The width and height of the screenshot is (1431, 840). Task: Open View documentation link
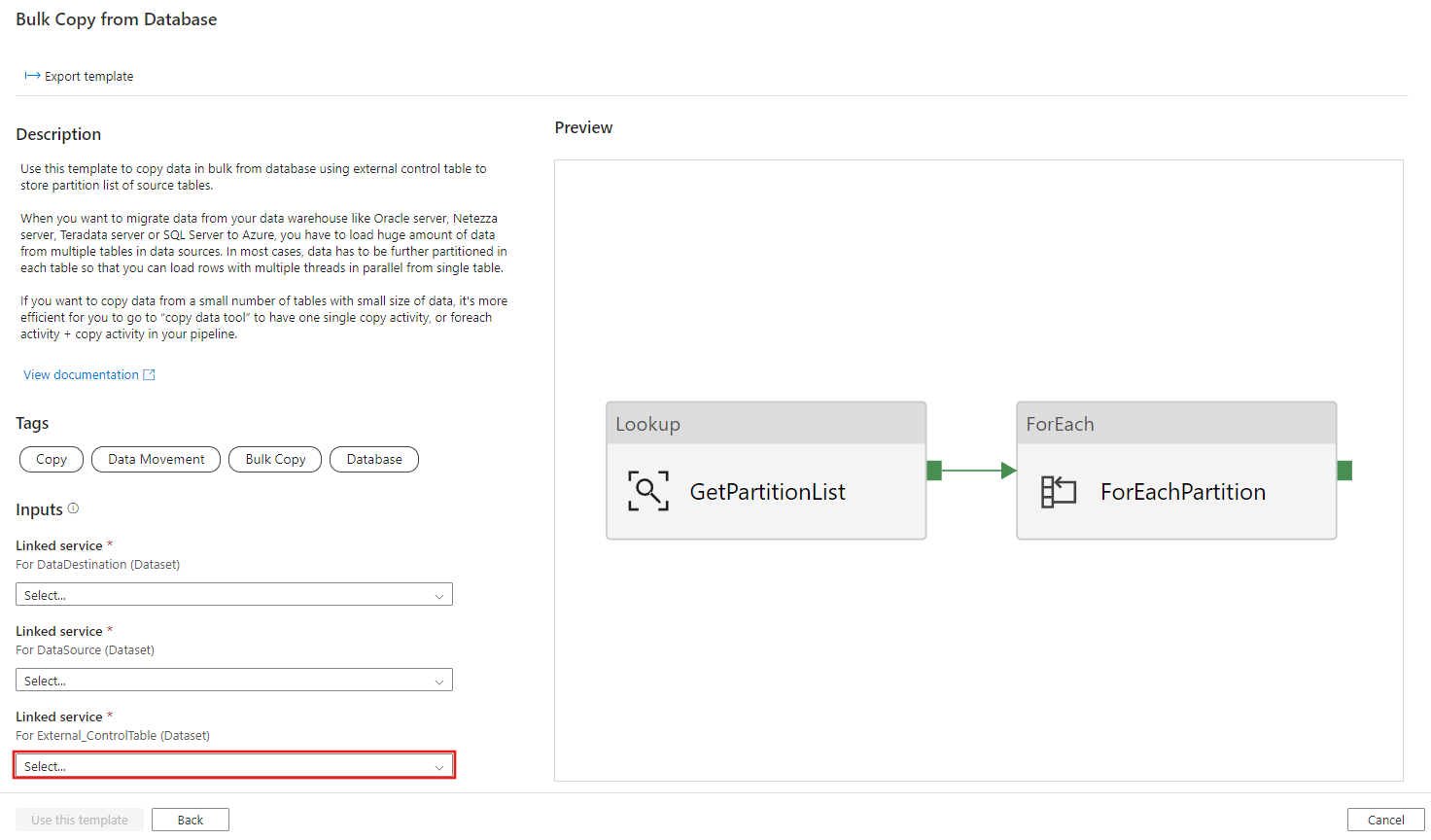click(81, 373)
